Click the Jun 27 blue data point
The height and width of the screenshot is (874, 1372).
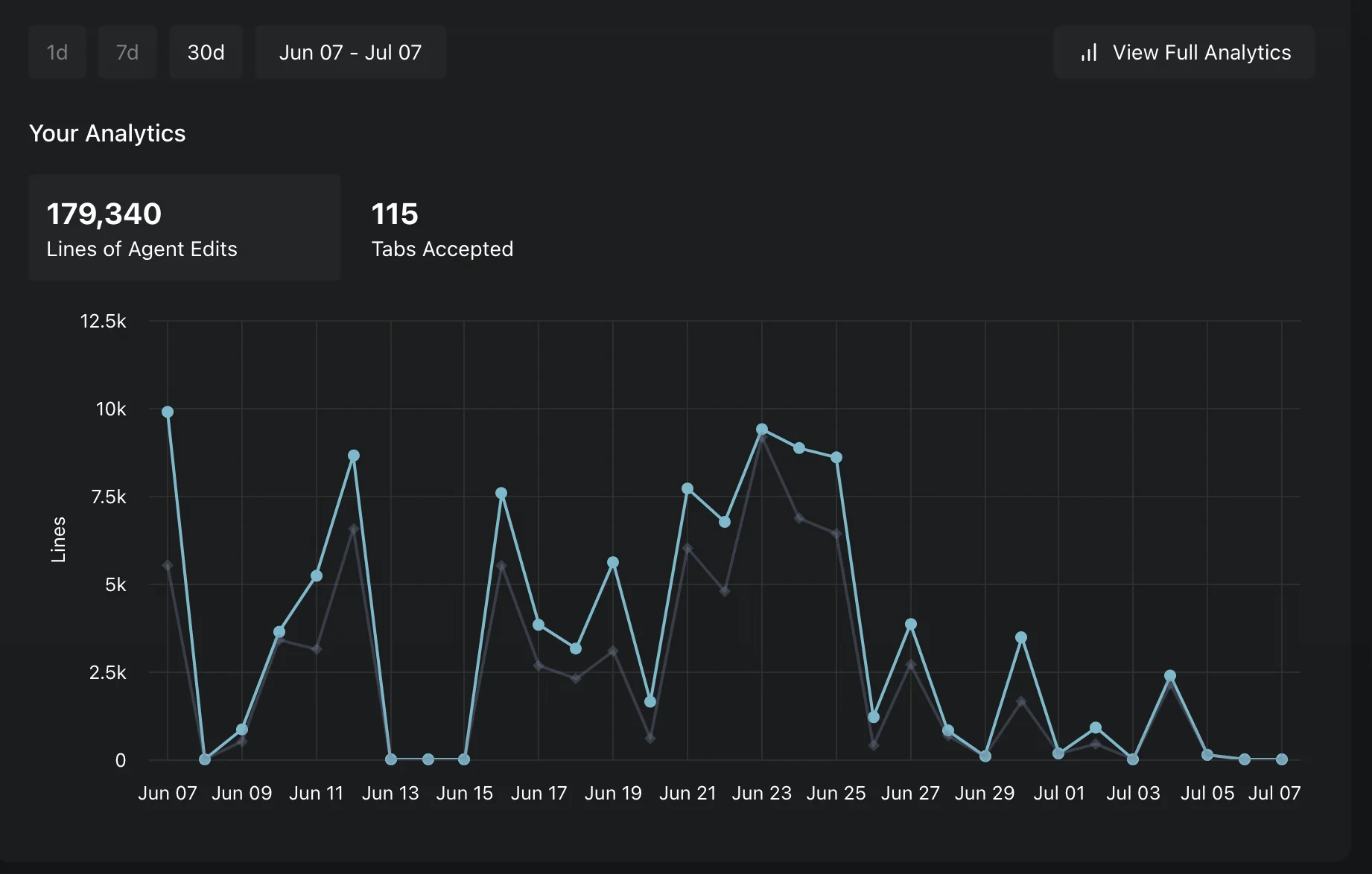point(910,625)
